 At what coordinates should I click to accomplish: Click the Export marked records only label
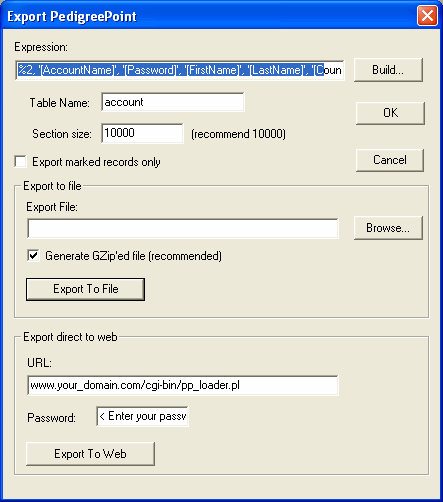[96, 162]
